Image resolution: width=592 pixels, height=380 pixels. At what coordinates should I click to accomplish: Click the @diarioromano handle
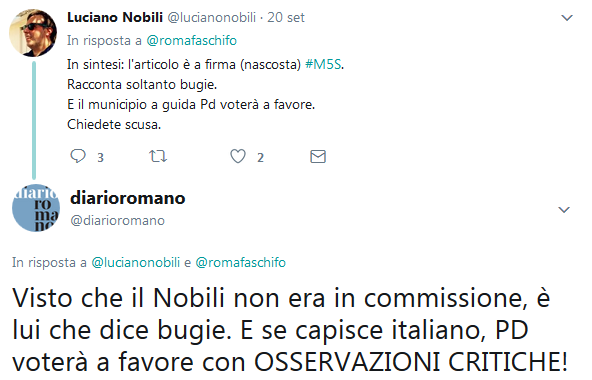coord(117,221)
